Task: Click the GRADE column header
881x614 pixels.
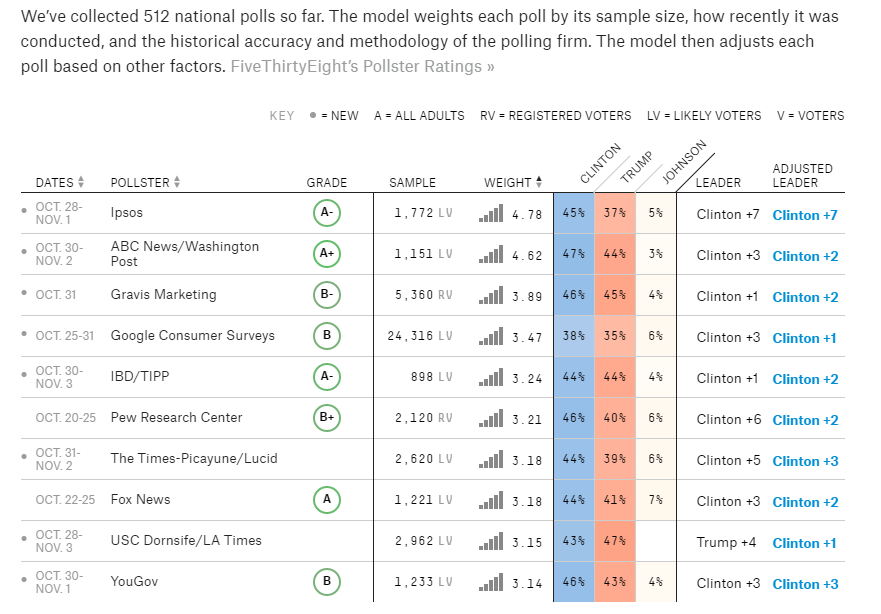Action: pos(327,182)
